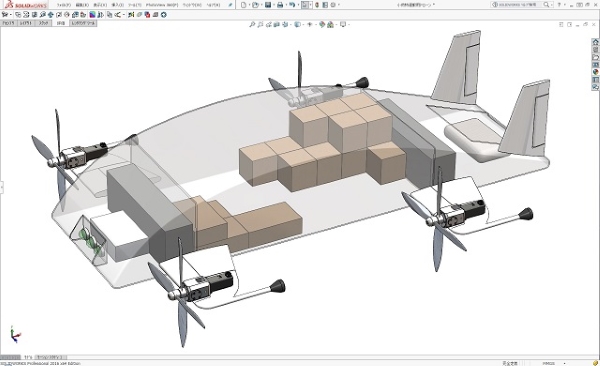Select the Evaluate (評価) tab
This screenshot has height=366, width=600.
[61, 23]
